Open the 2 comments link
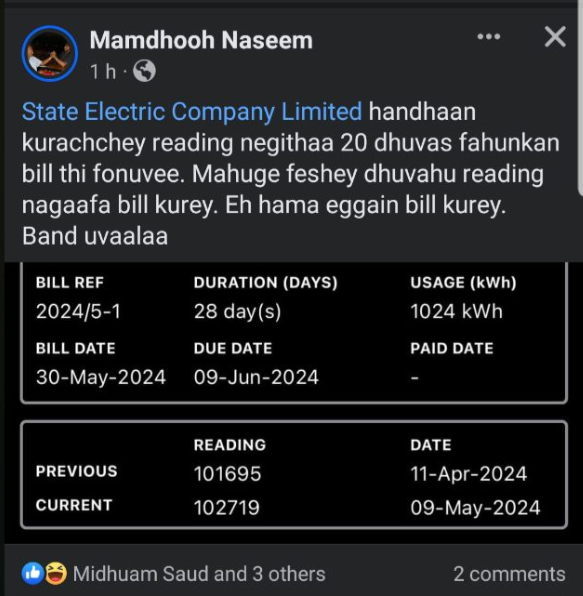Viewport: 583px width, 596px height. click(509, 574)
